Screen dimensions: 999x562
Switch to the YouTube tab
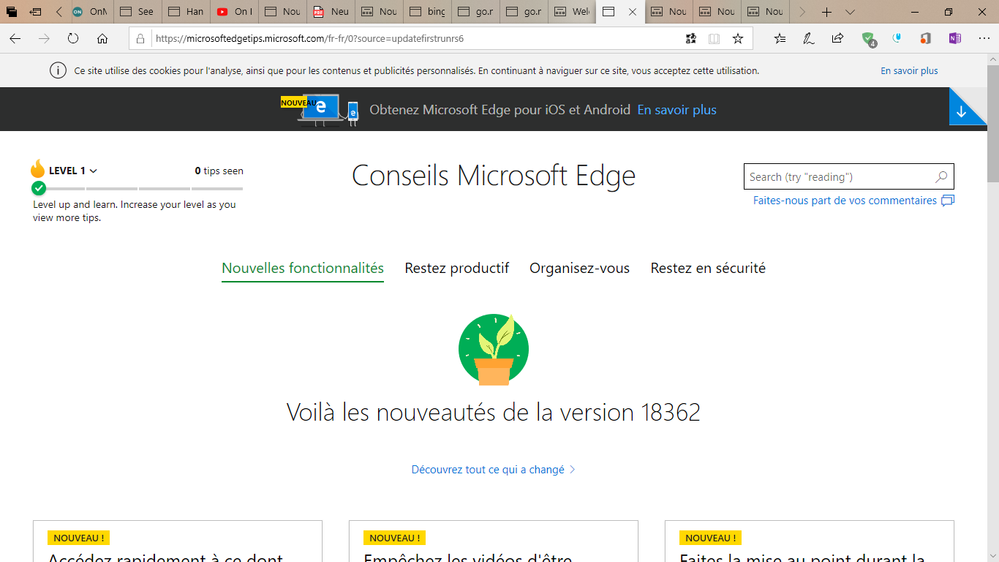pos(234,11)
